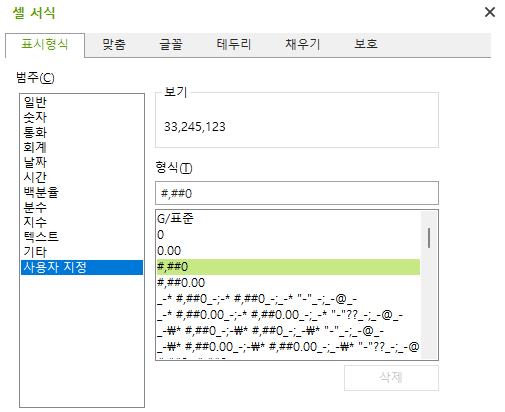Select 숫자 category

pos(82,117)
